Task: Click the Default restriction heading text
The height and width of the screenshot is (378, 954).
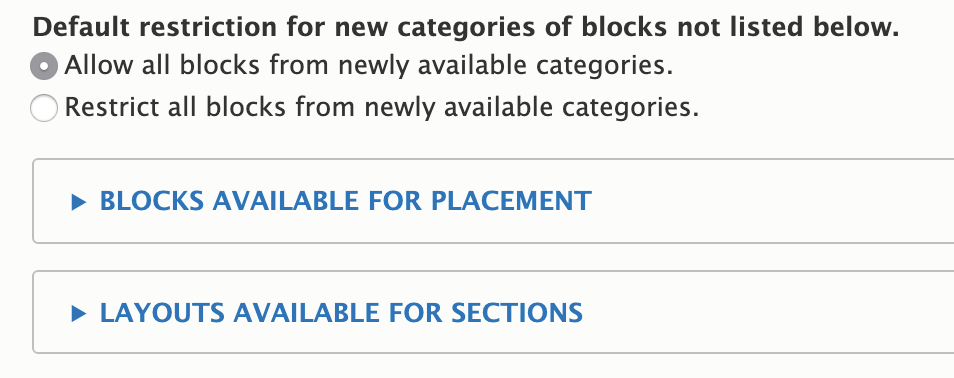Action: (466, 27)
